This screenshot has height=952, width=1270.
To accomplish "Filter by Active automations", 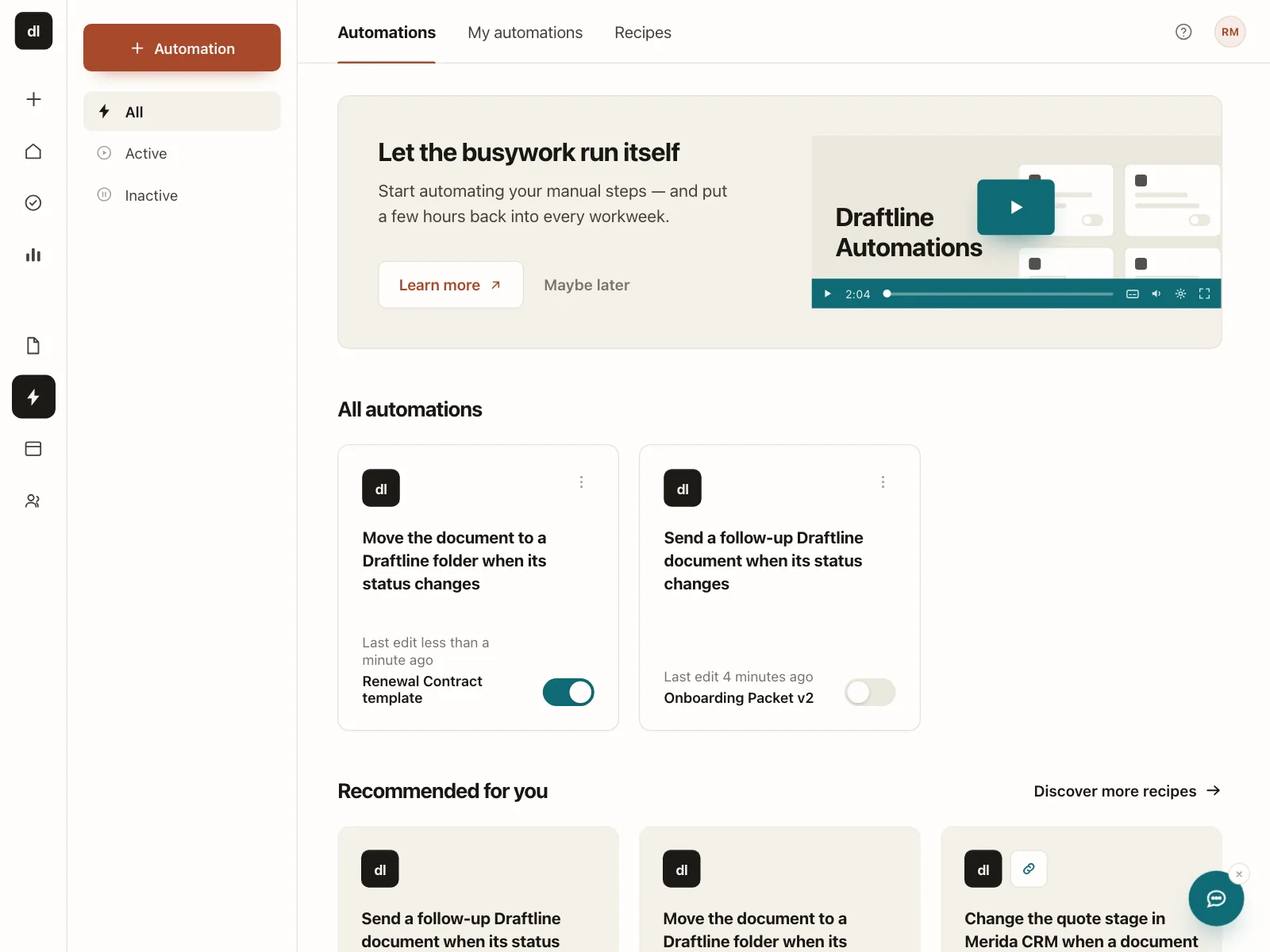I will point(182,153).
